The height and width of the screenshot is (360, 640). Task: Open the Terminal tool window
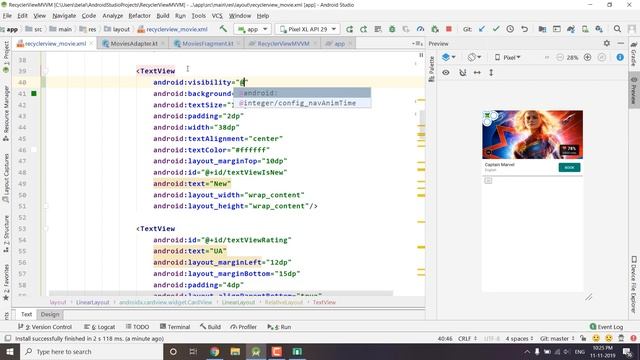tap(175, 327)
